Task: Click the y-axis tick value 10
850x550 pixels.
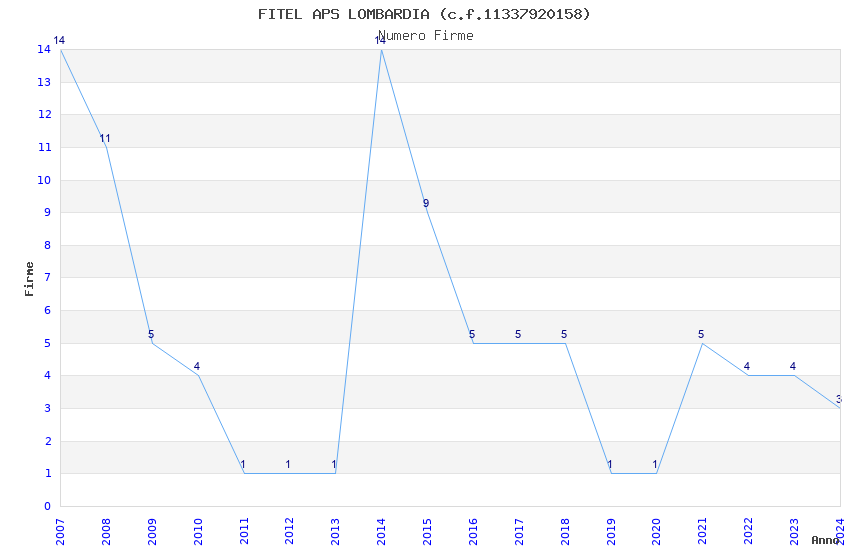Action: tap(44, 180)
